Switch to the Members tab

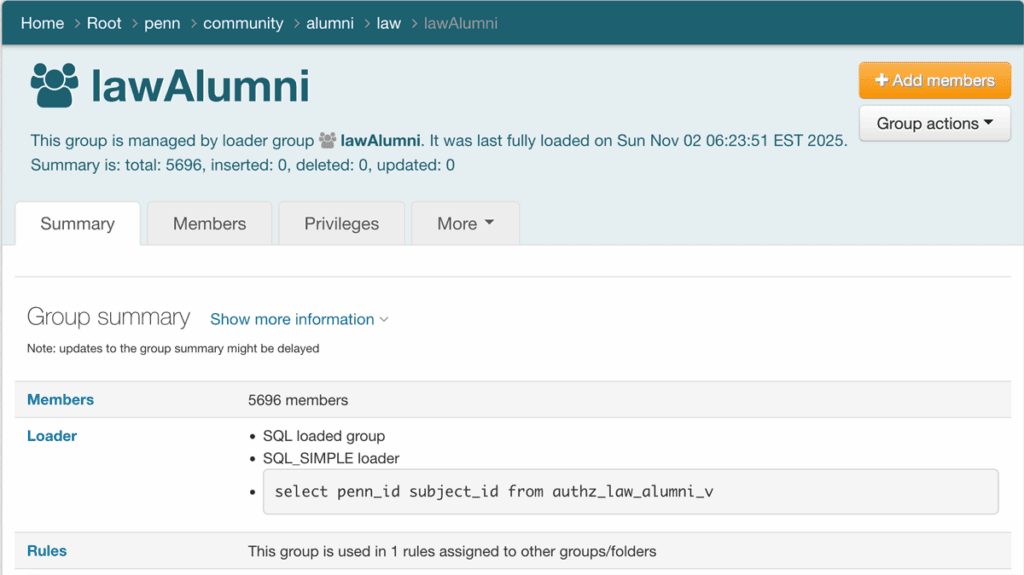[x=210, y=223]
